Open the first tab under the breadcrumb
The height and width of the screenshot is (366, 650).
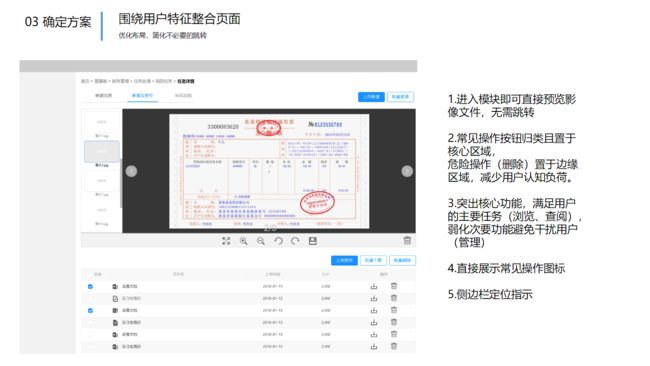click(x=103, y=96)
